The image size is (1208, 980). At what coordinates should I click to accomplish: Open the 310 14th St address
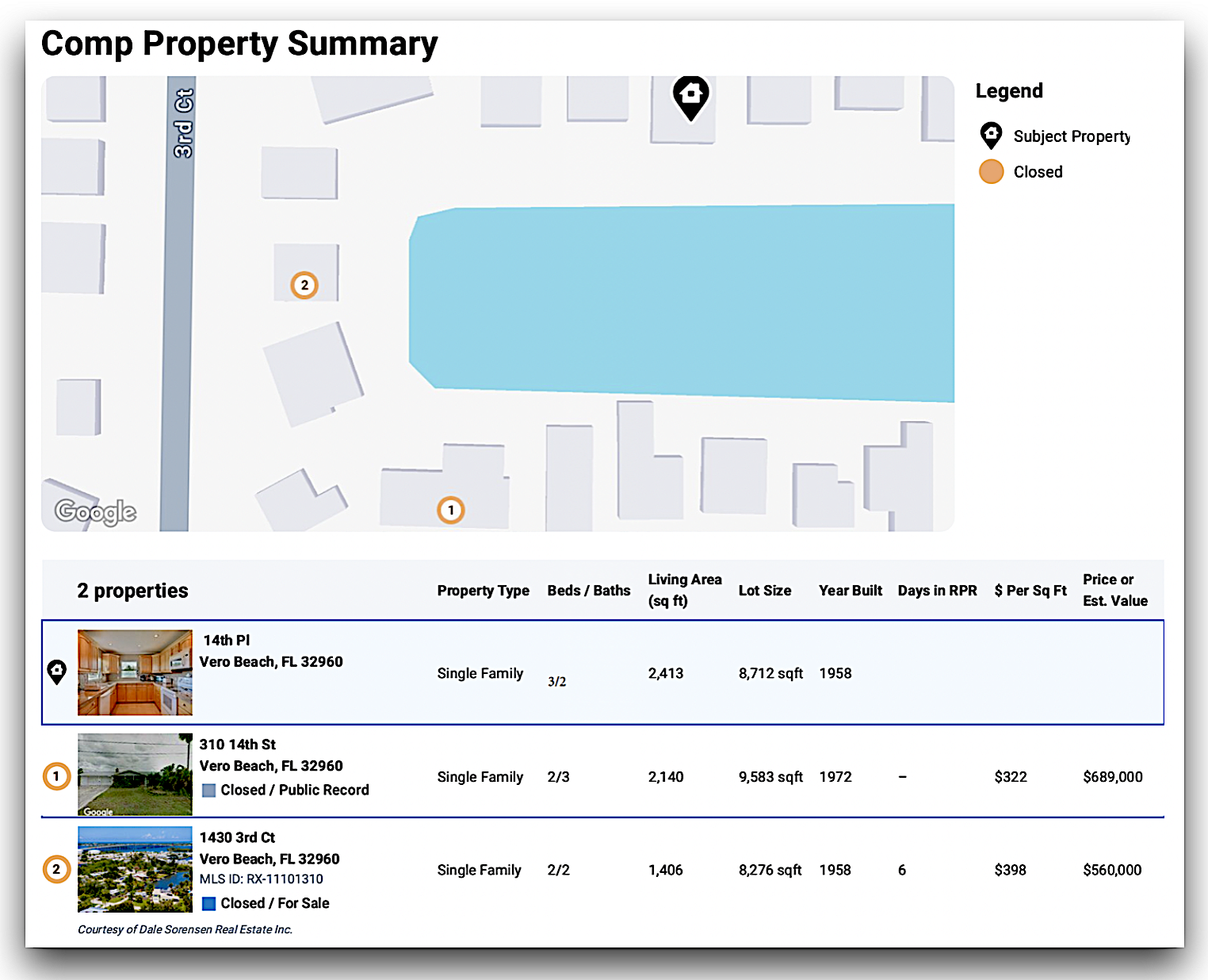click(238, 745)
